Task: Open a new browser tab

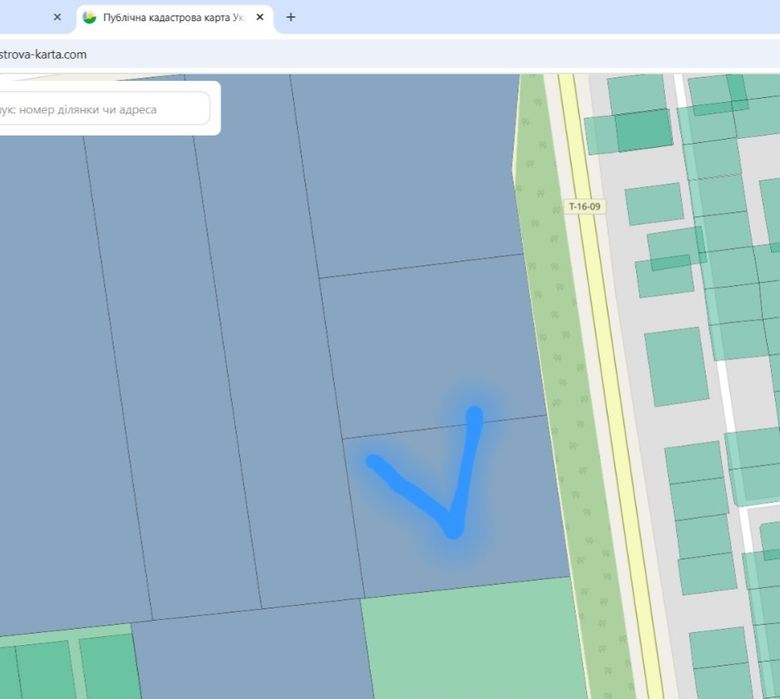Action: pos(291,17)
